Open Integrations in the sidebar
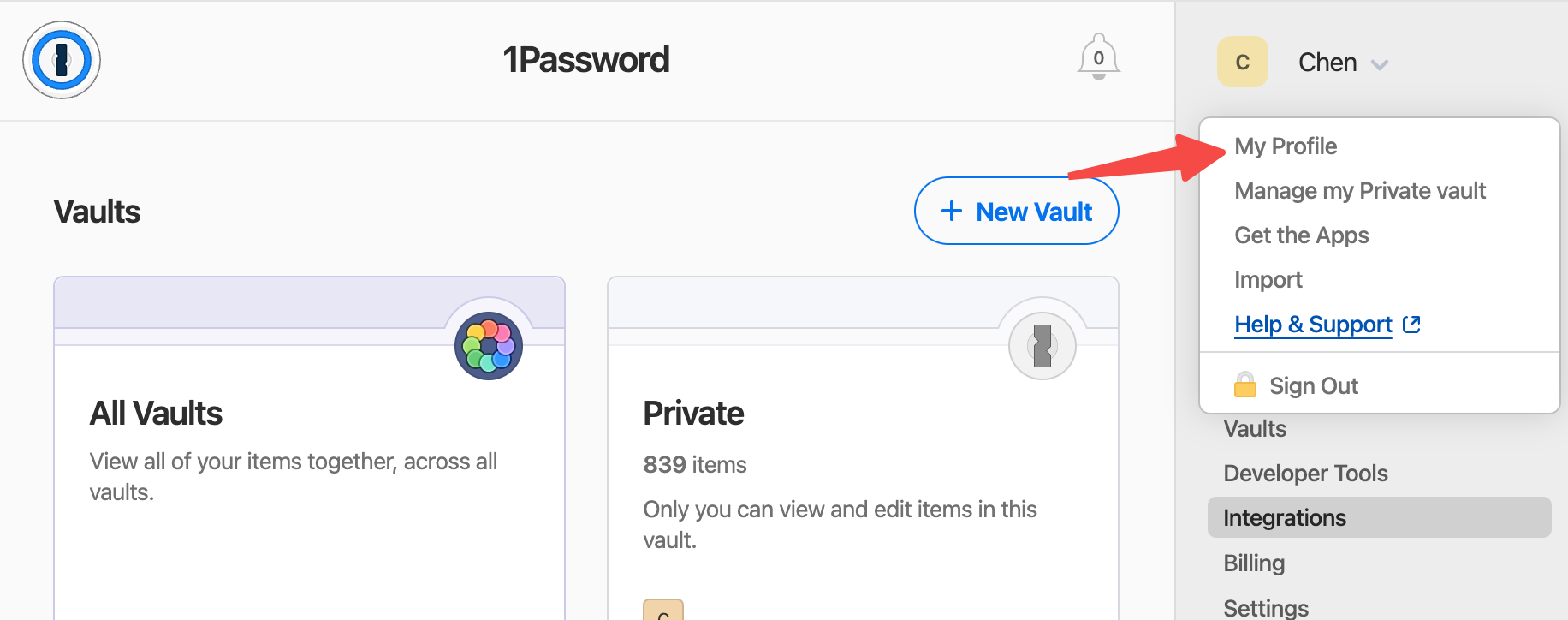 tap(1285, 518)
